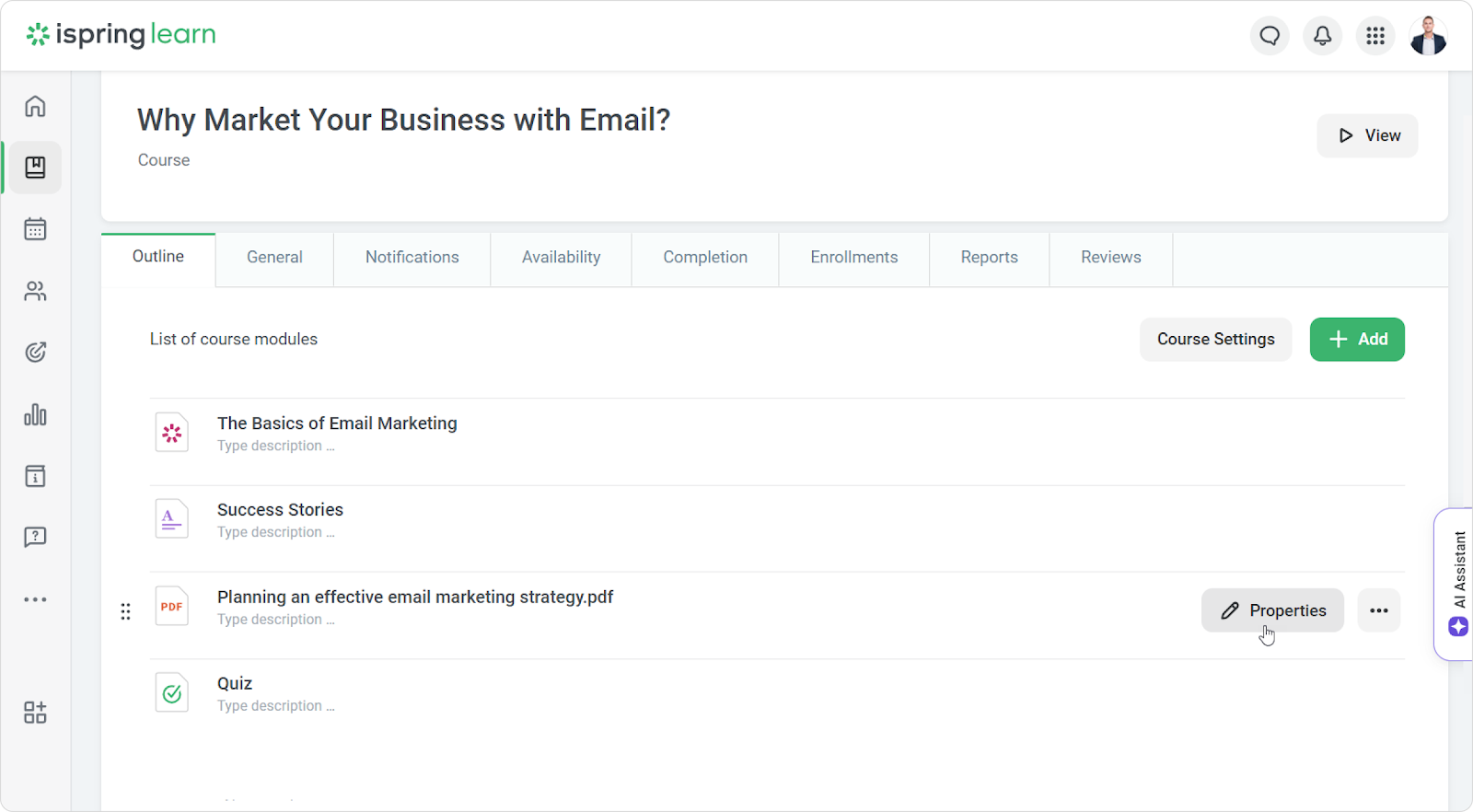Open the user profile avatar
The height and width of the screenshot is (812, 1473).
1428,36
